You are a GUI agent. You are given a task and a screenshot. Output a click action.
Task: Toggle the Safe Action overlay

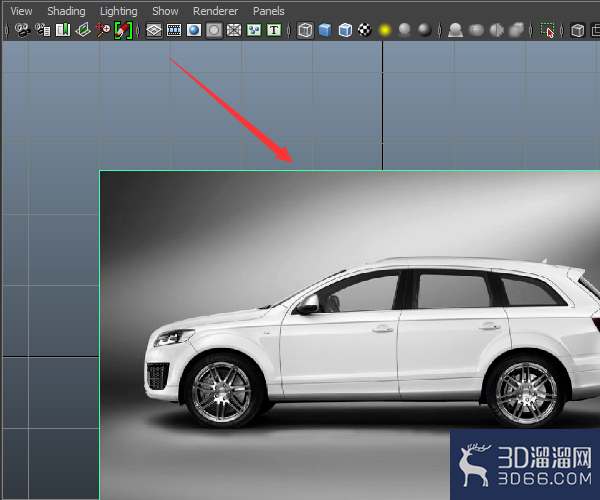click(254, 30)
